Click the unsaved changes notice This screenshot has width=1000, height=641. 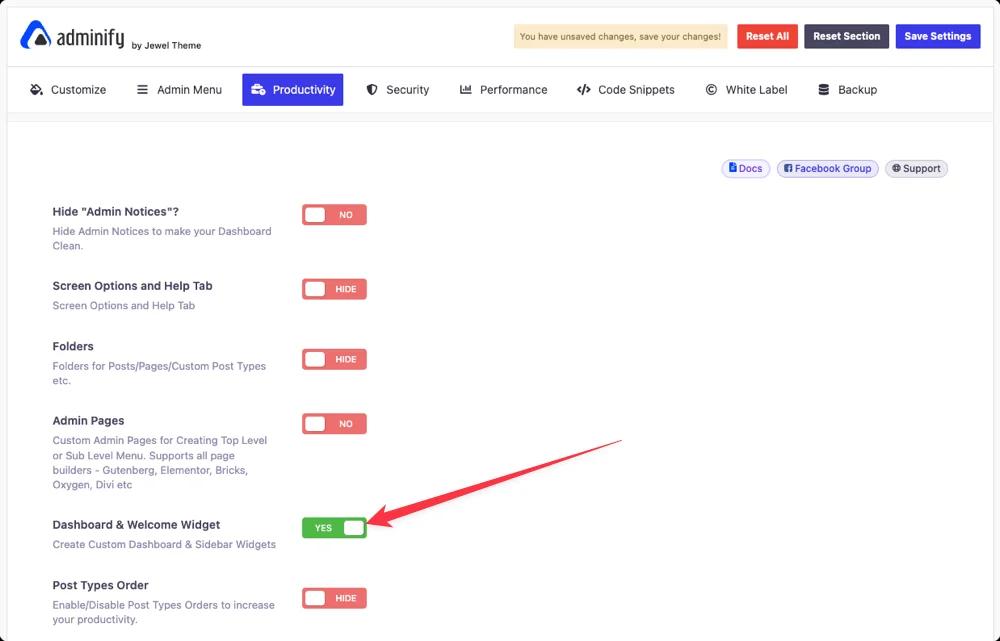pos(620,36)
